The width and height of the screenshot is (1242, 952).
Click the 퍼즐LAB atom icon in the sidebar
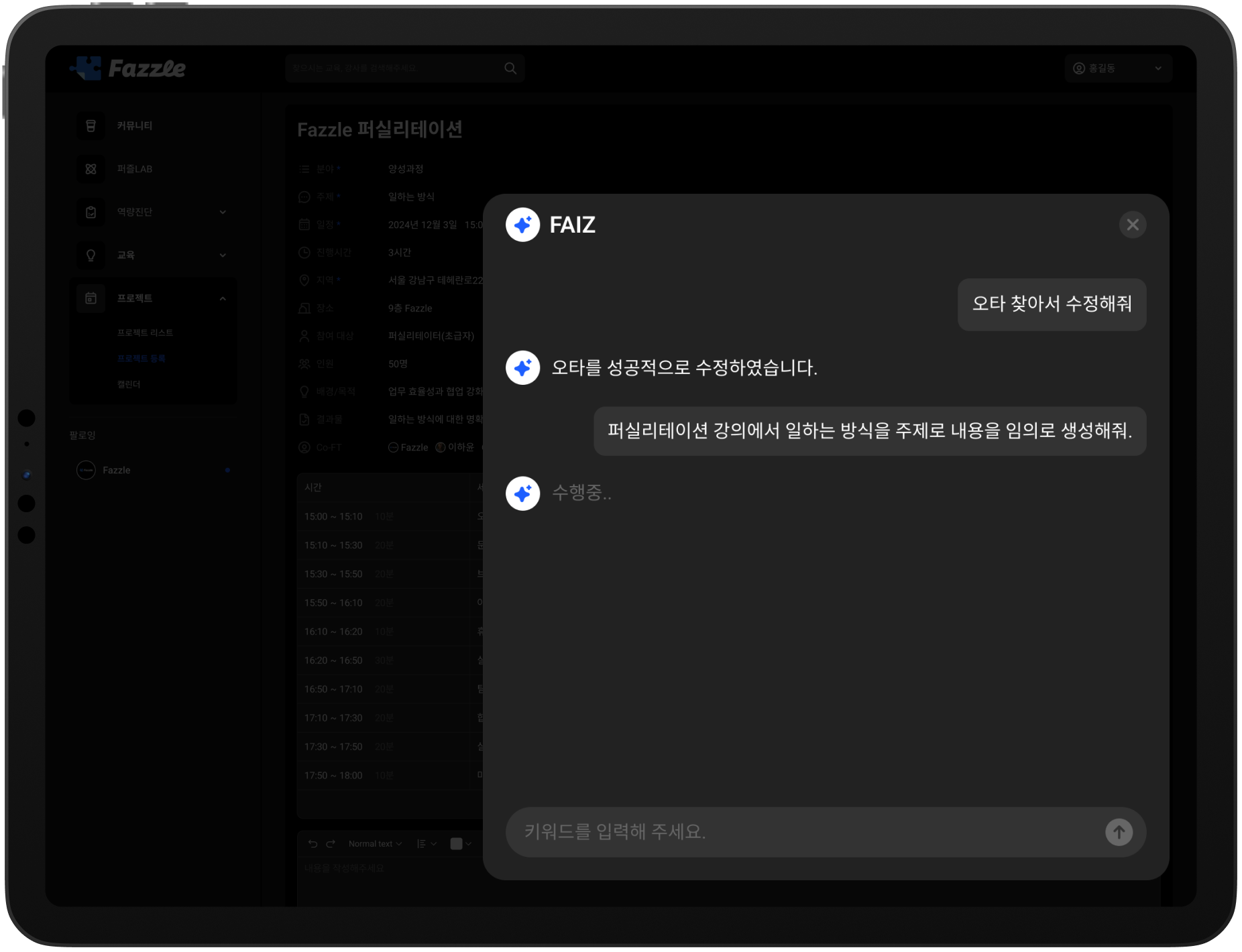tap(91, 169)
